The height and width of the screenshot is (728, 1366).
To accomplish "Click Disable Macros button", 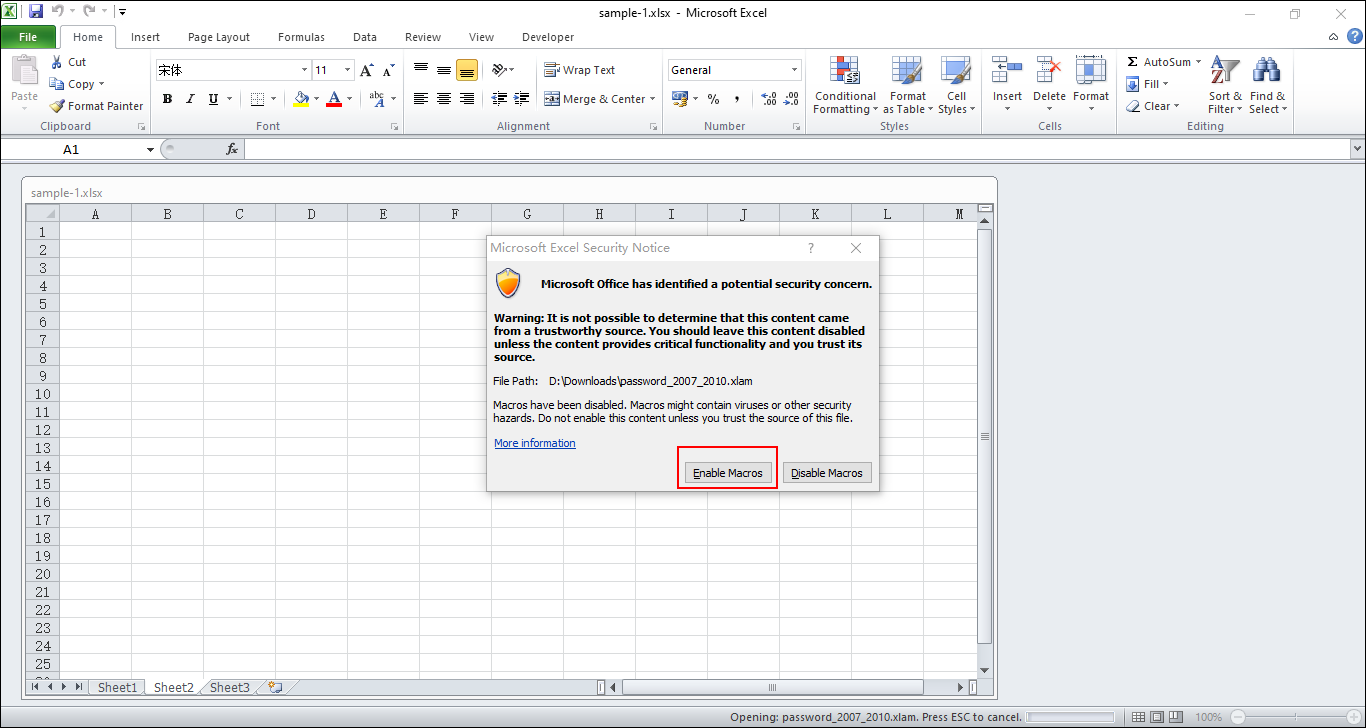I will click(827, 473).
